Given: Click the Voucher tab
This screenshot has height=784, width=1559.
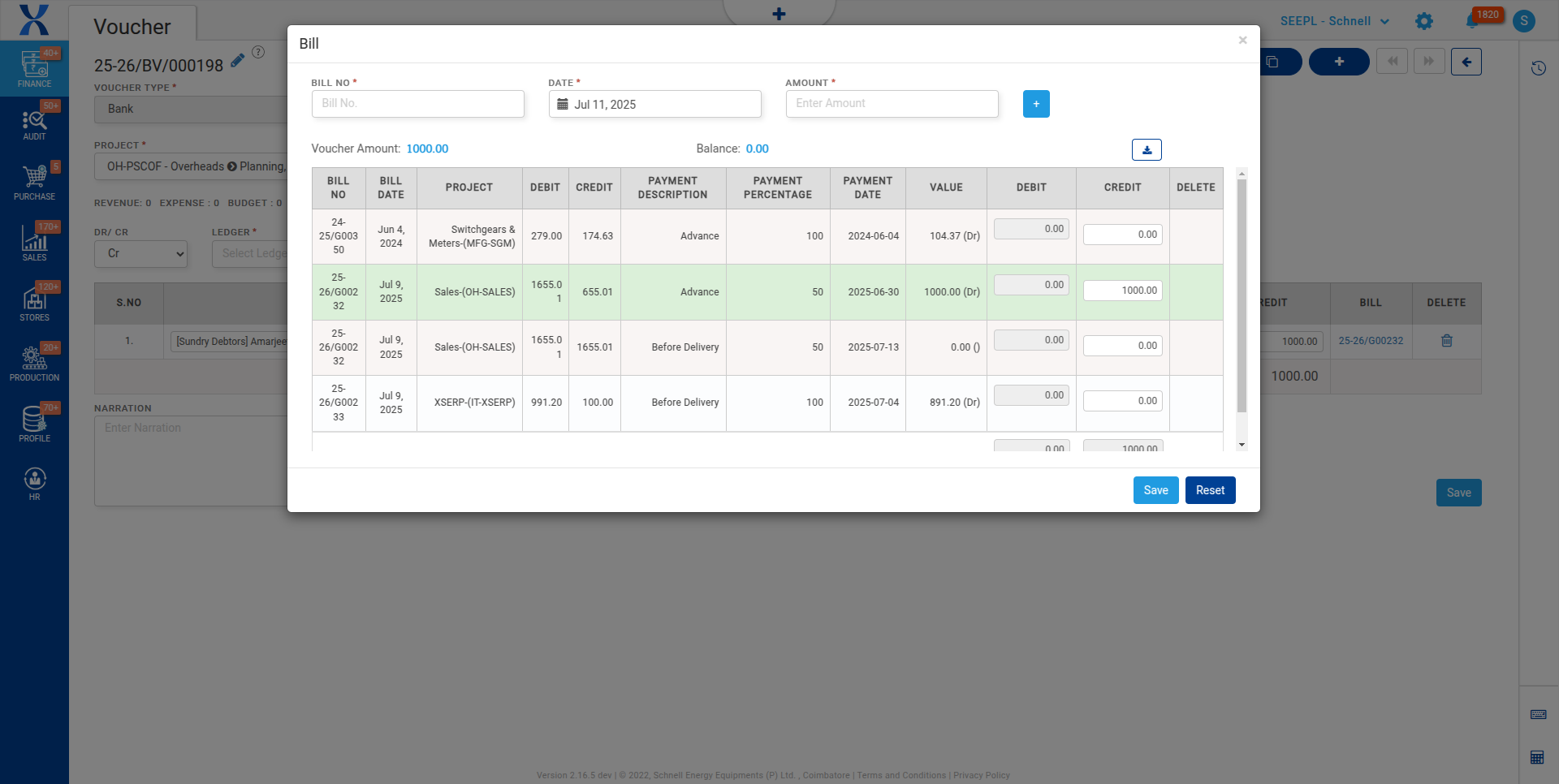Looking at the screenshot, I should click(132, 27).
